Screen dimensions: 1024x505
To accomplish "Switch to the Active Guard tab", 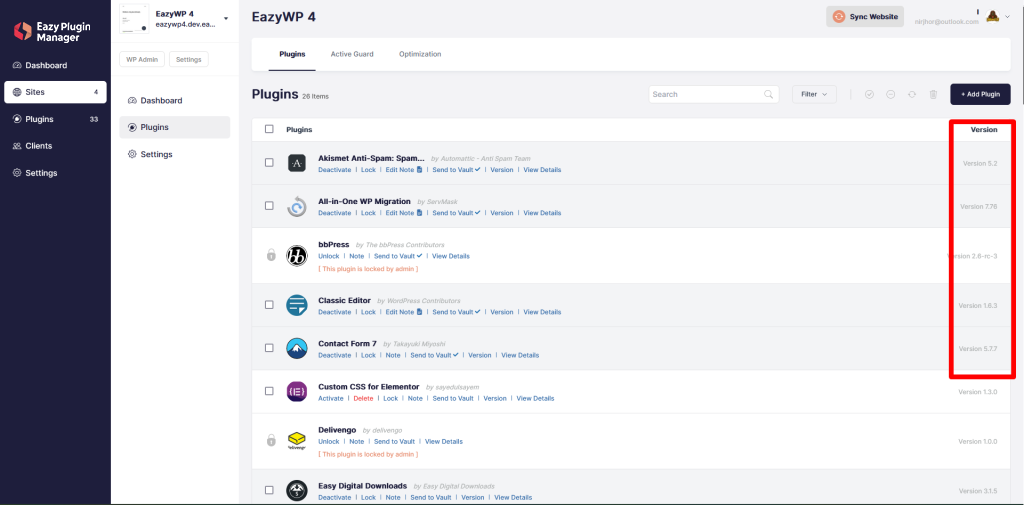I will 352,54.
